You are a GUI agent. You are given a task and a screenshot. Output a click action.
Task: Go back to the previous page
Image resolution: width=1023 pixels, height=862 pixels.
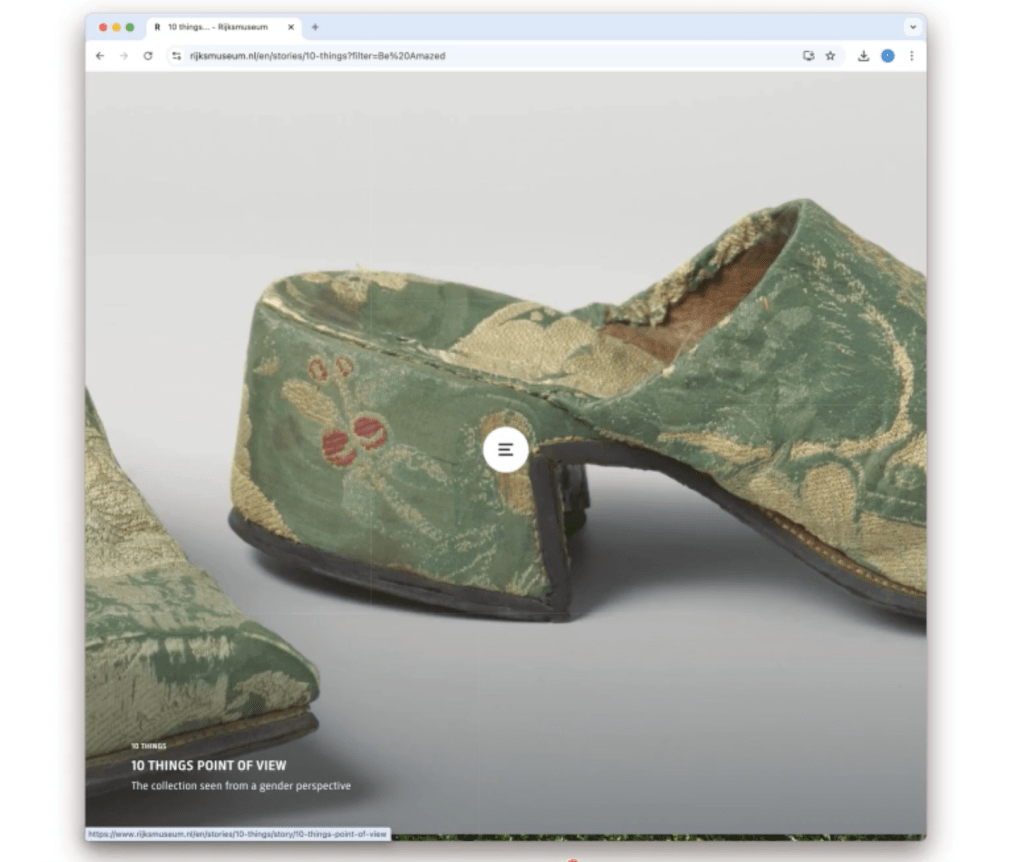(x=99, y=56)
